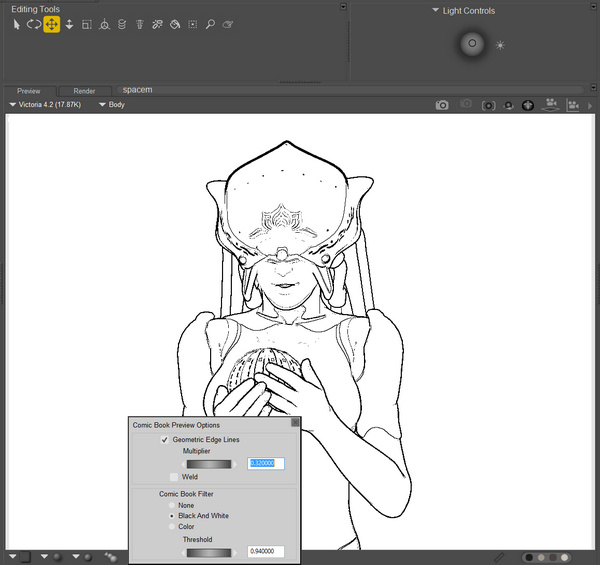Switch to the Preview tab

(29, 90)
